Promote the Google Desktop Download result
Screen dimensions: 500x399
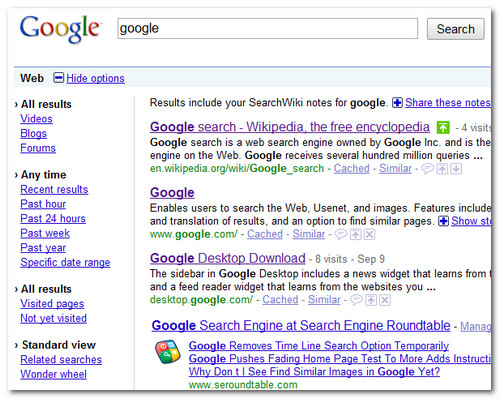click(x=371, y=300)
